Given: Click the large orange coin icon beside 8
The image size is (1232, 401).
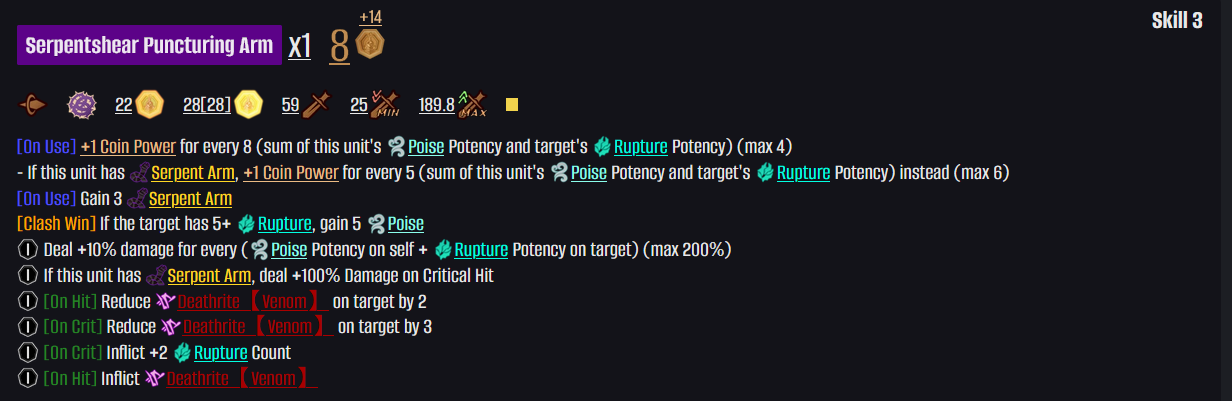Looking at the screenshot, I should point(371,44).
